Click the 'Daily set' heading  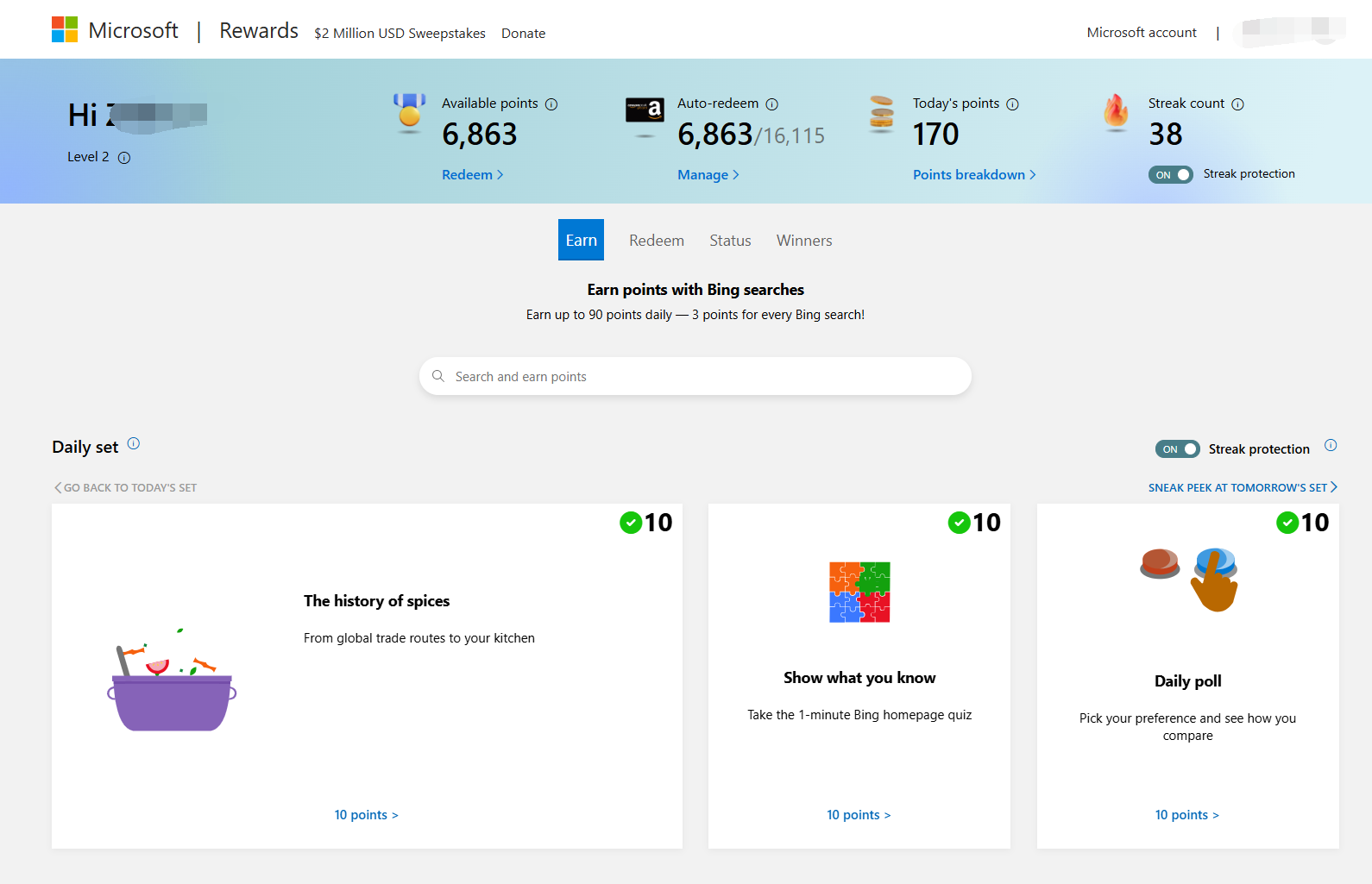point(85,447)
